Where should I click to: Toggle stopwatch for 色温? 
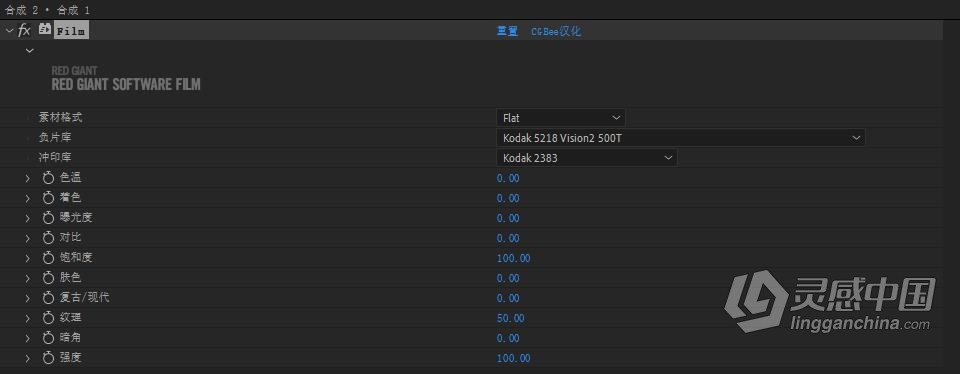click(x=48, y=178)
